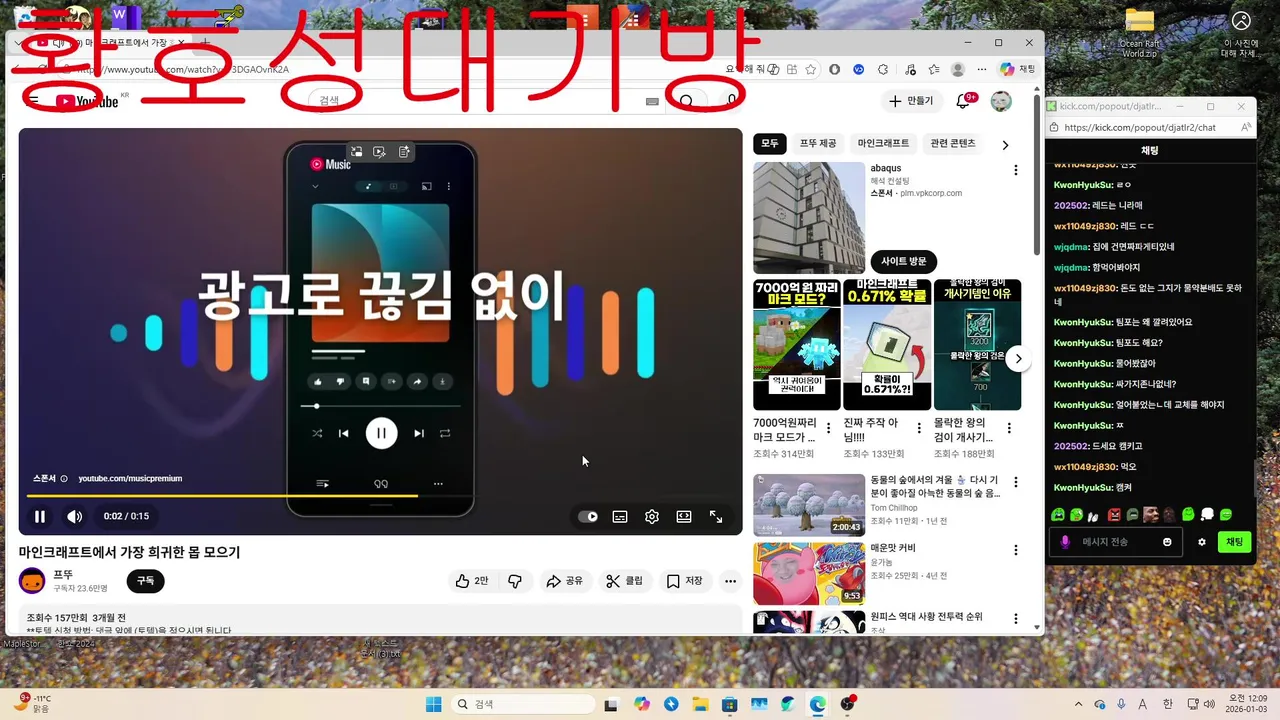Click Kick chat address bar URL
Image resolution: width=1280 pixels, height=720 pixels.
click(1140, 128)
